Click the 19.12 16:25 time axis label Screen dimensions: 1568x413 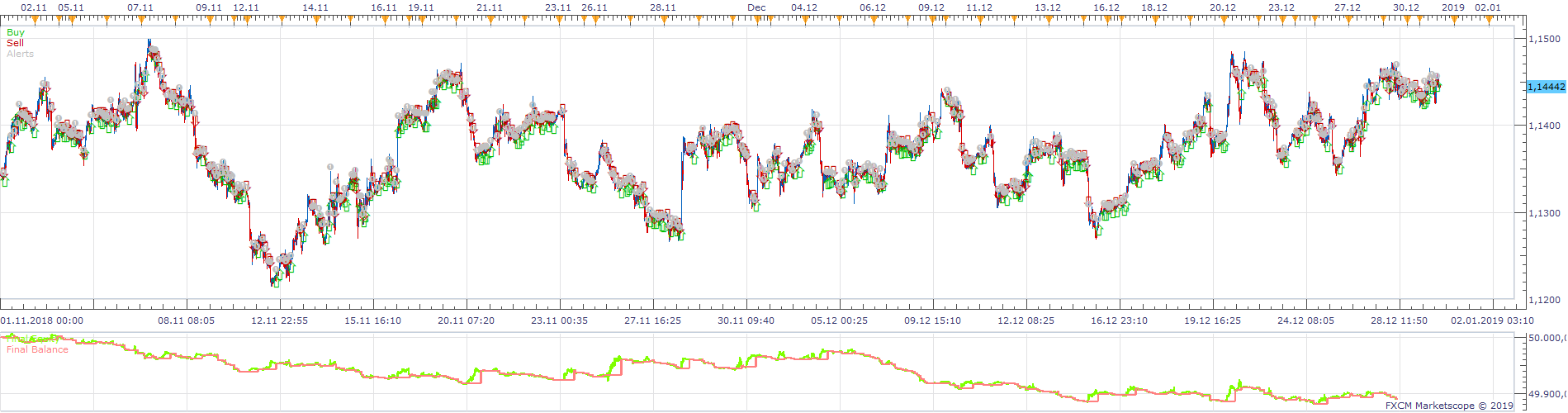[x=1213, y=320]
